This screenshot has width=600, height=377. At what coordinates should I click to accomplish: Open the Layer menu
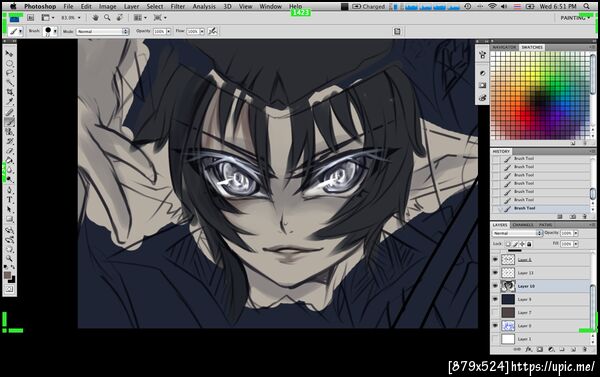click(x=131, y=6)
